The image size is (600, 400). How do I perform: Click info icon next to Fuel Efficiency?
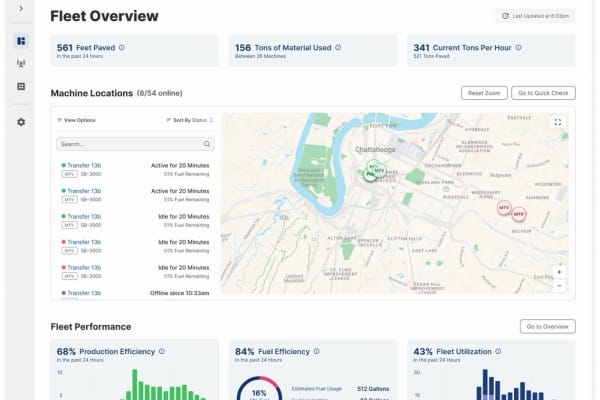[x=316, y=351]
